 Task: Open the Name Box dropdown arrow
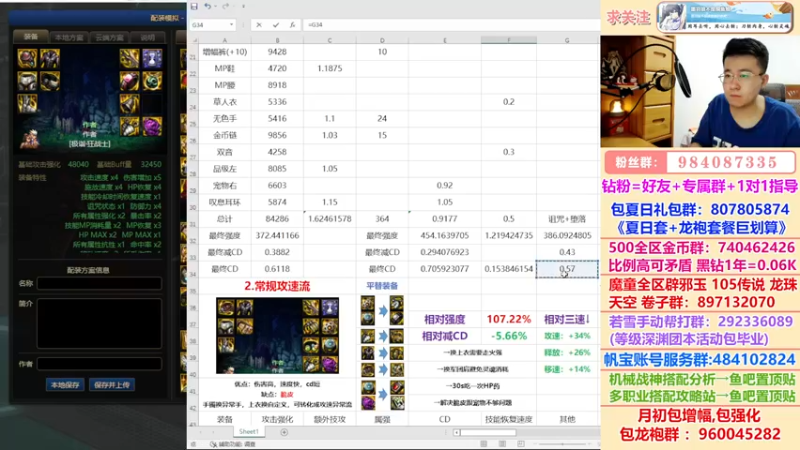[x=231, y=24]
